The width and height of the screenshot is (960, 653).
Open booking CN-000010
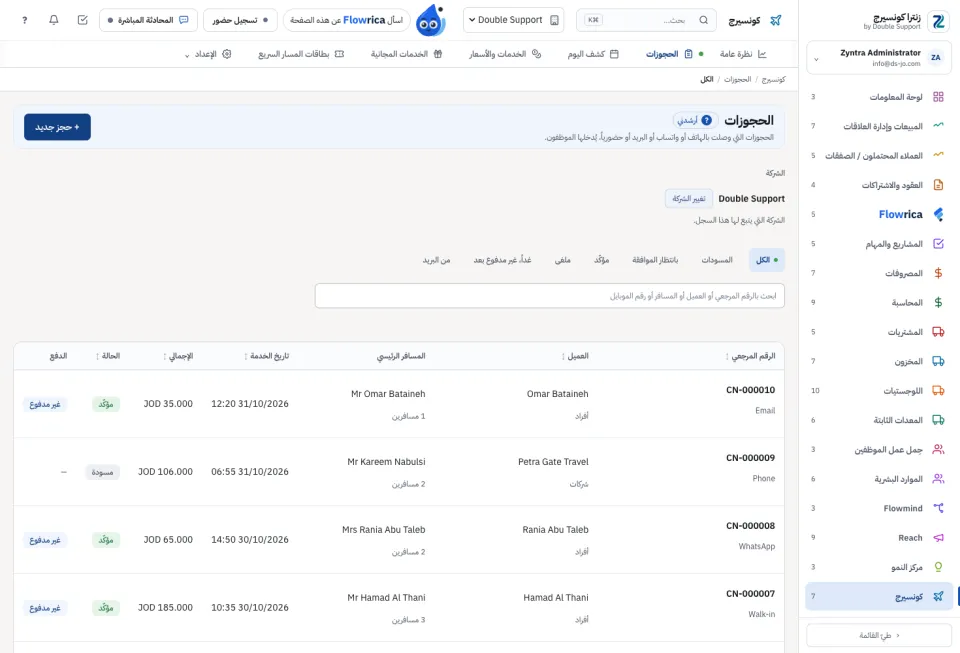point(750,390)
